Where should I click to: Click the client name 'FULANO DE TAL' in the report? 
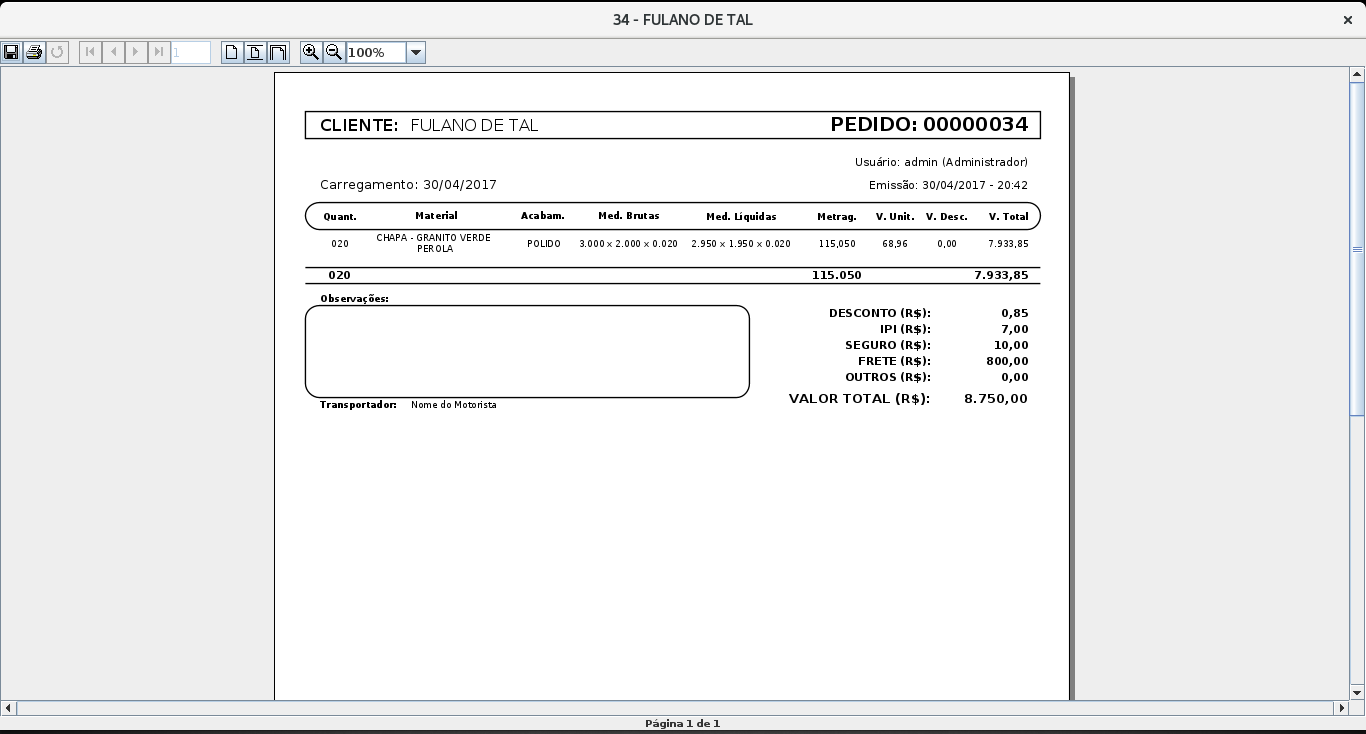[x=474, y=125]
